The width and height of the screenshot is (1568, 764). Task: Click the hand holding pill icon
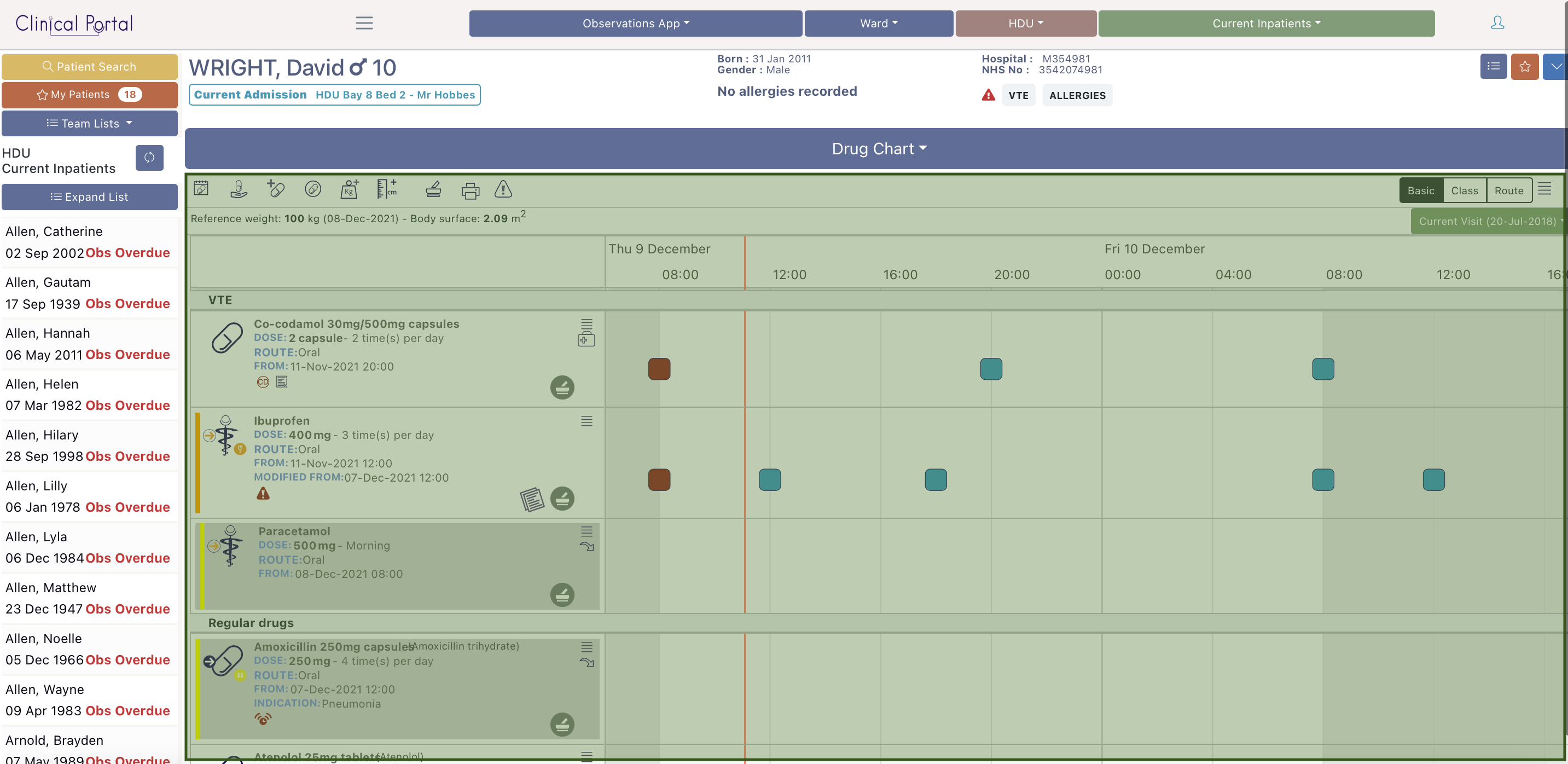coord(239,189)
